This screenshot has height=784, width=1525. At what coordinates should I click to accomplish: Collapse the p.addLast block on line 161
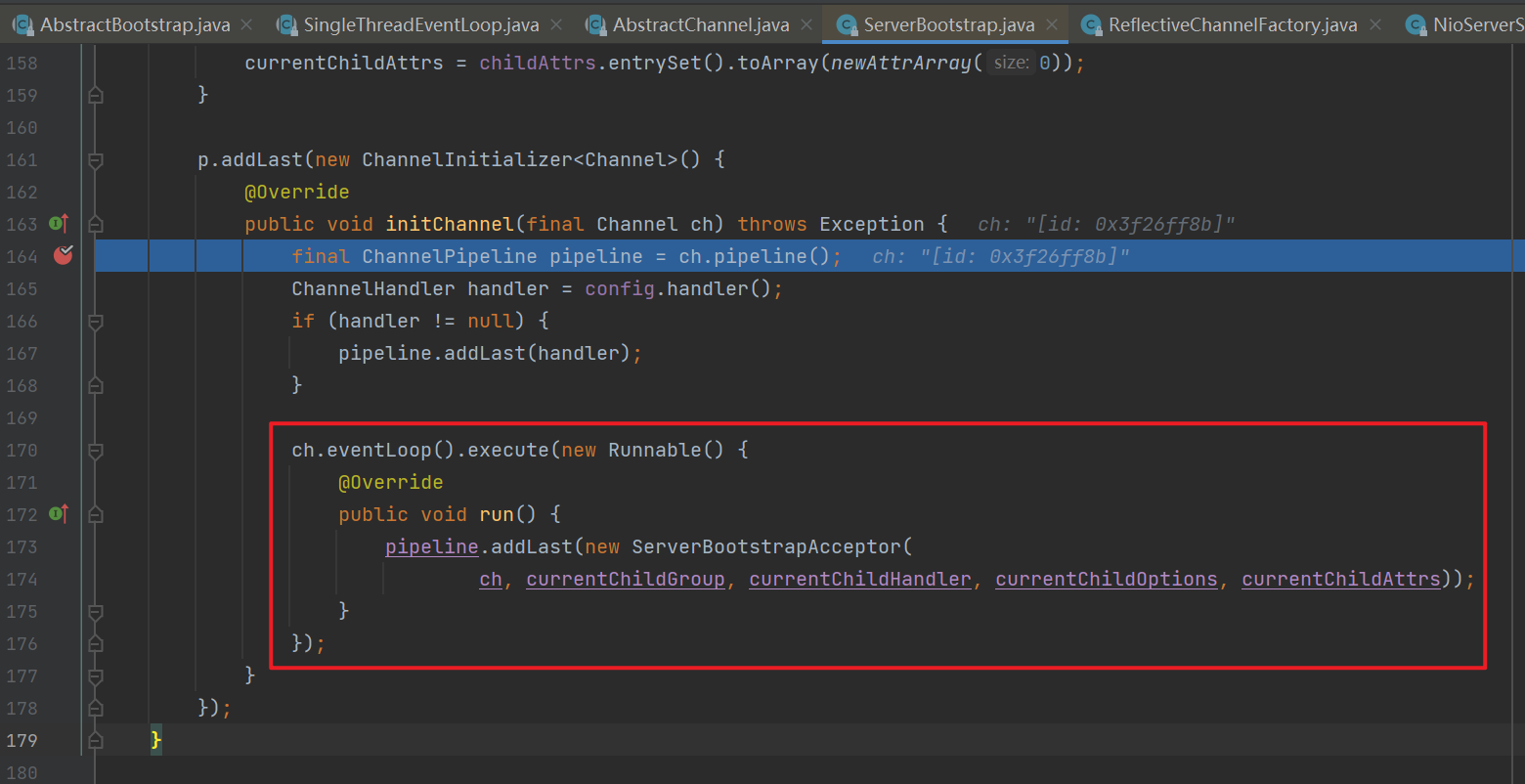click(x=95, y=159)
